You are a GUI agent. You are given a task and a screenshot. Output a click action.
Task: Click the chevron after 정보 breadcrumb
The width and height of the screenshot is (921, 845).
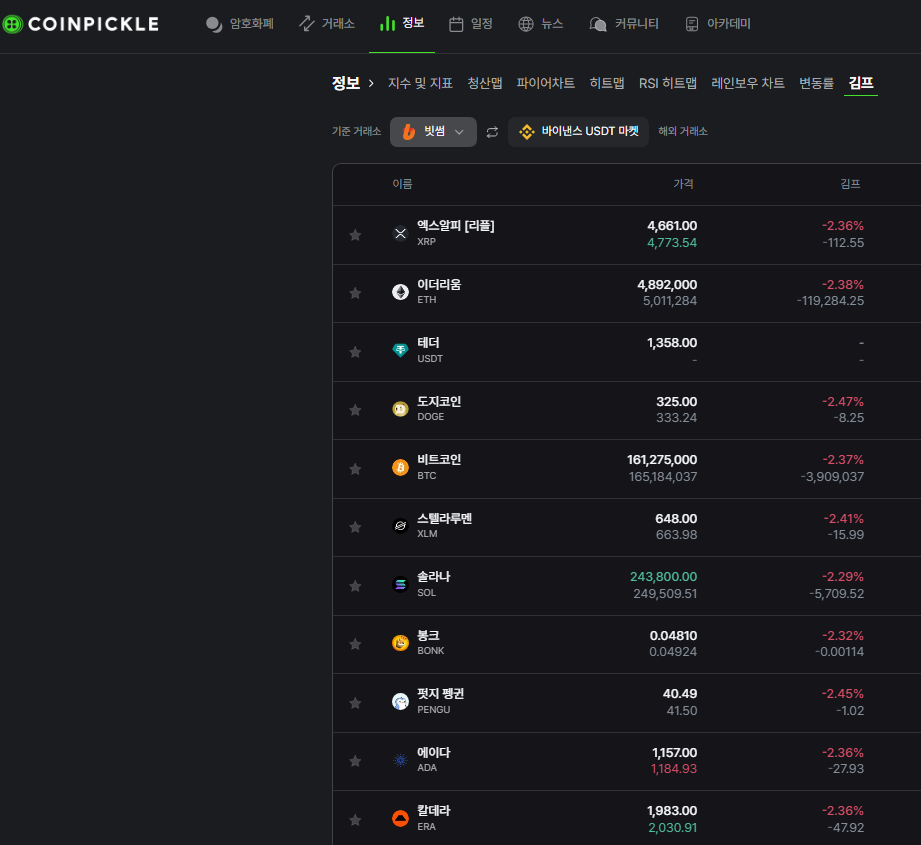(371, 83)
